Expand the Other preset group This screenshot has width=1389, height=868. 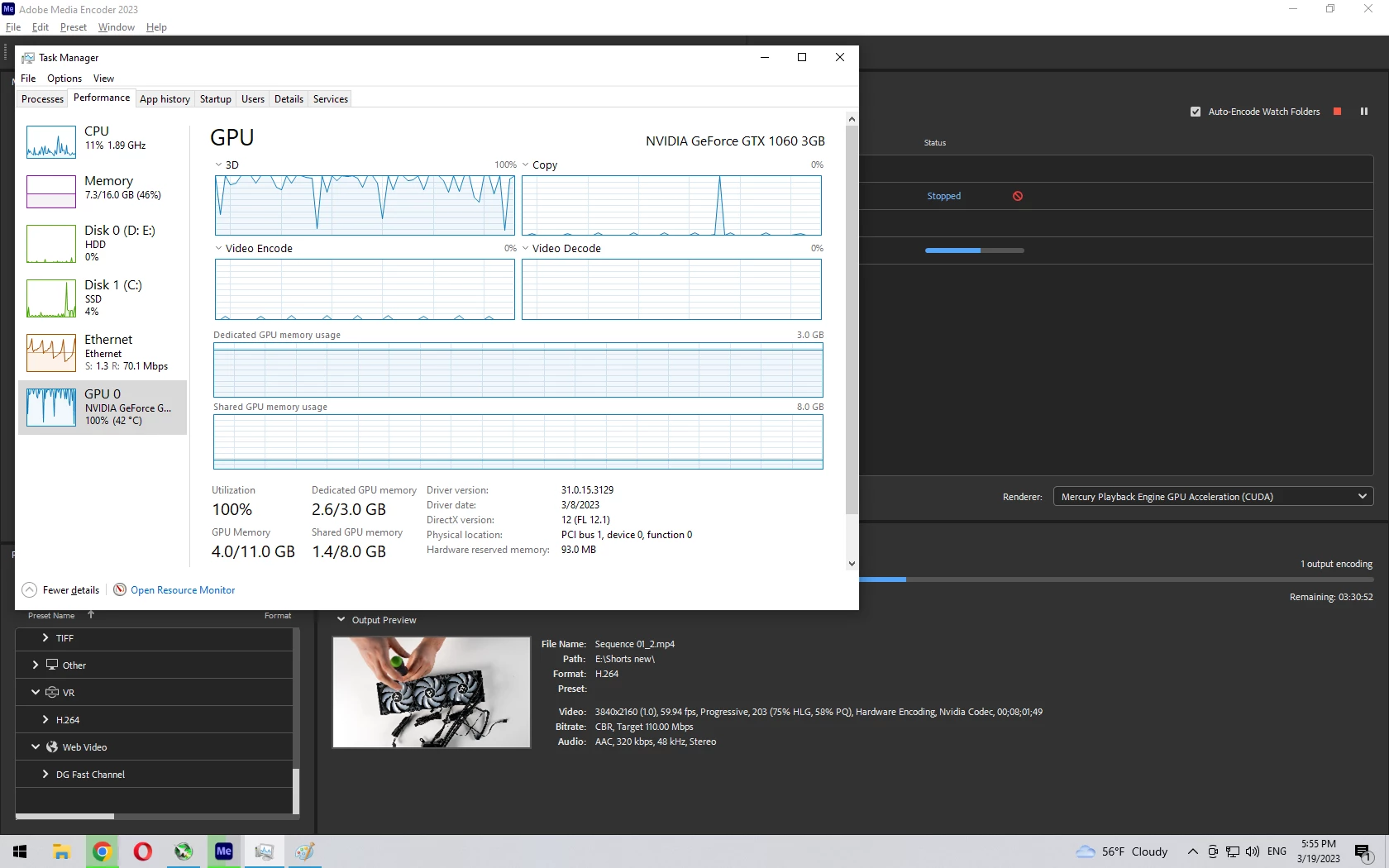point(36,665)
